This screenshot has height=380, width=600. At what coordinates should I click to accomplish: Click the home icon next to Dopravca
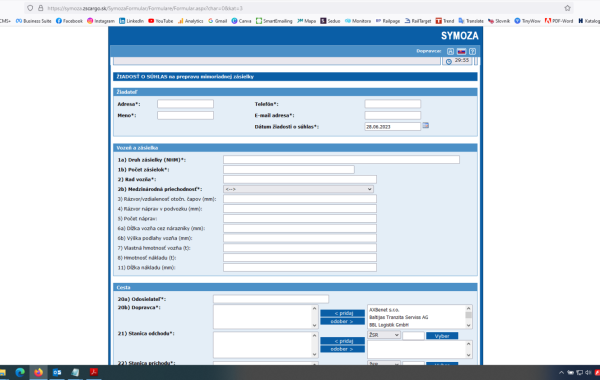click(450, 51)
